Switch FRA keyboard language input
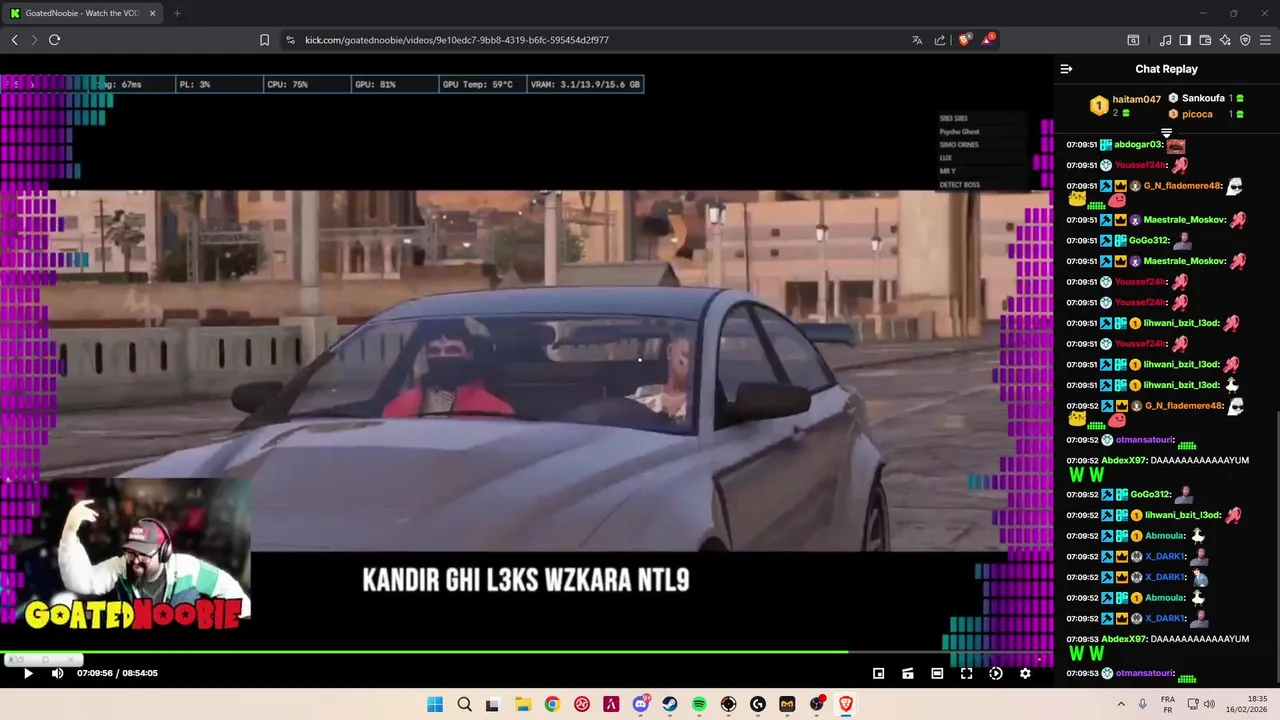Screen dimensions: 1280x720 [1168, 704]
